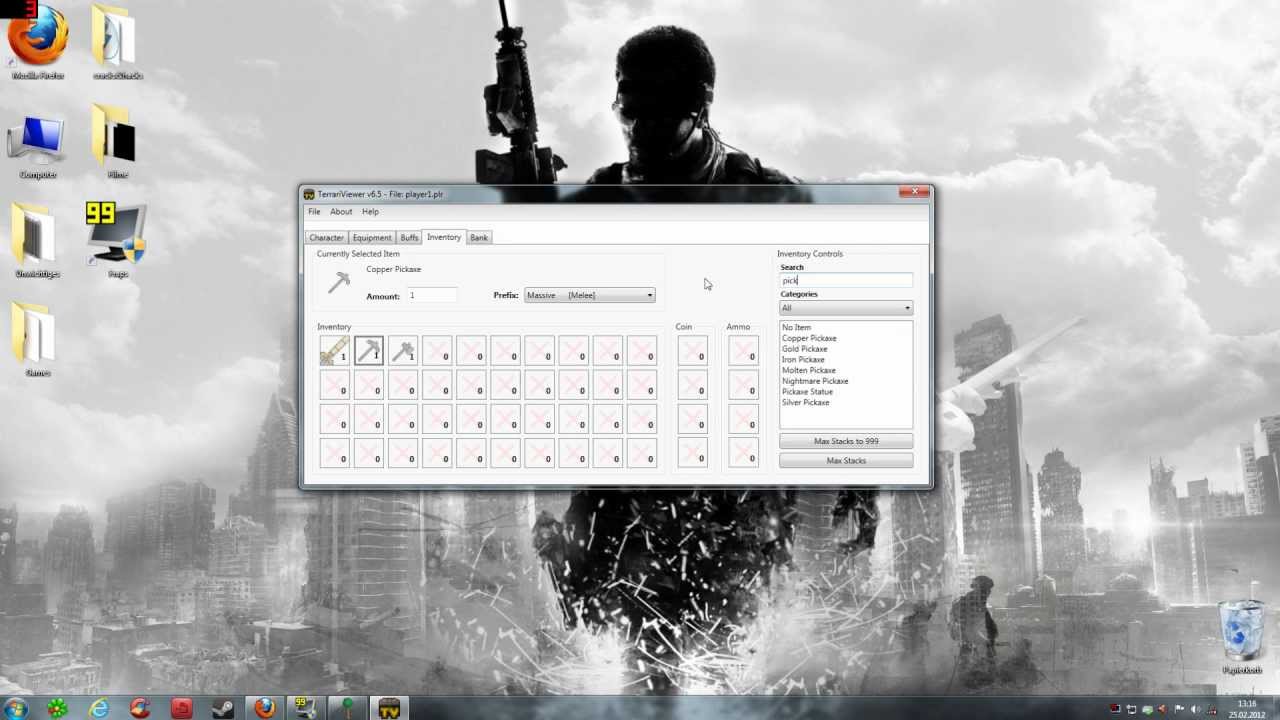Select the sword item in first inventory slot
1280x720 pixels.
coord(334,351)
